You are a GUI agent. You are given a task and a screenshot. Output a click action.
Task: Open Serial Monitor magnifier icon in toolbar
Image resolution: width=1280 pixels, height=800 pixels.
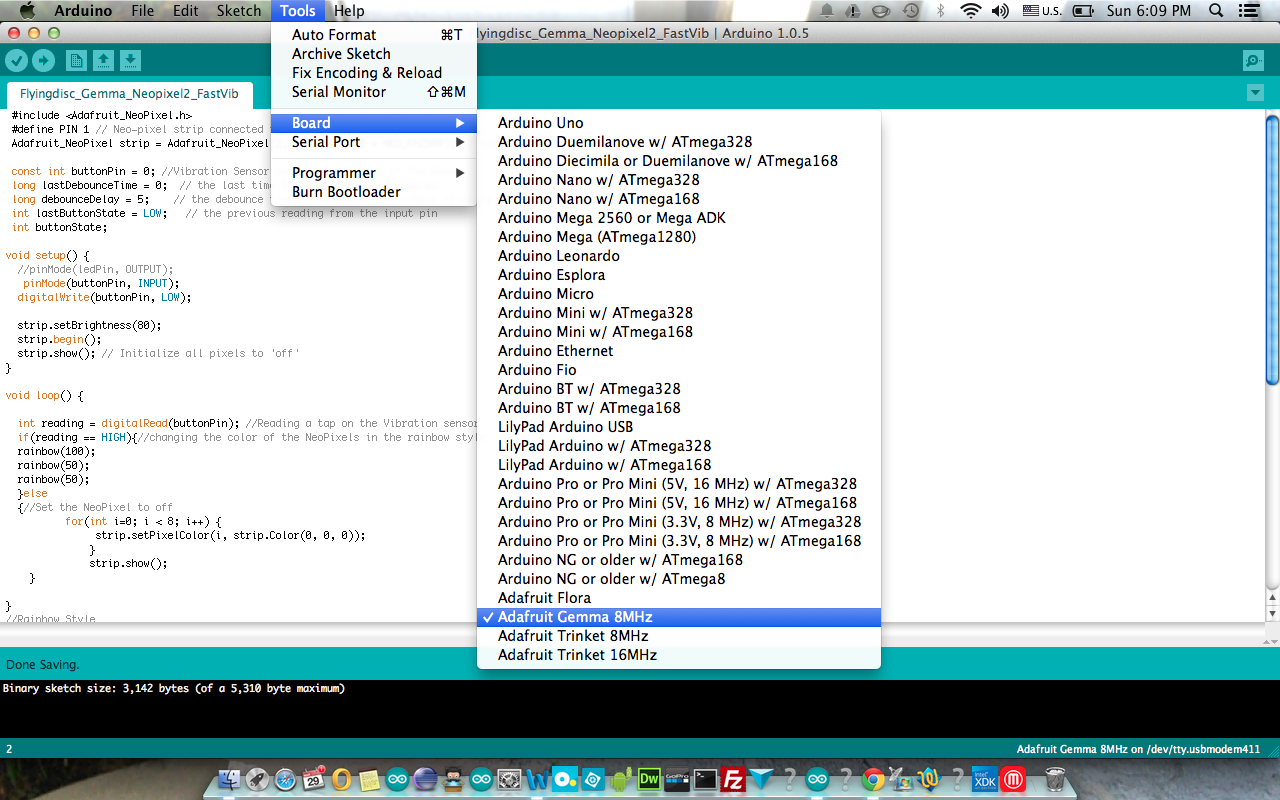[x=1253, y=61]
